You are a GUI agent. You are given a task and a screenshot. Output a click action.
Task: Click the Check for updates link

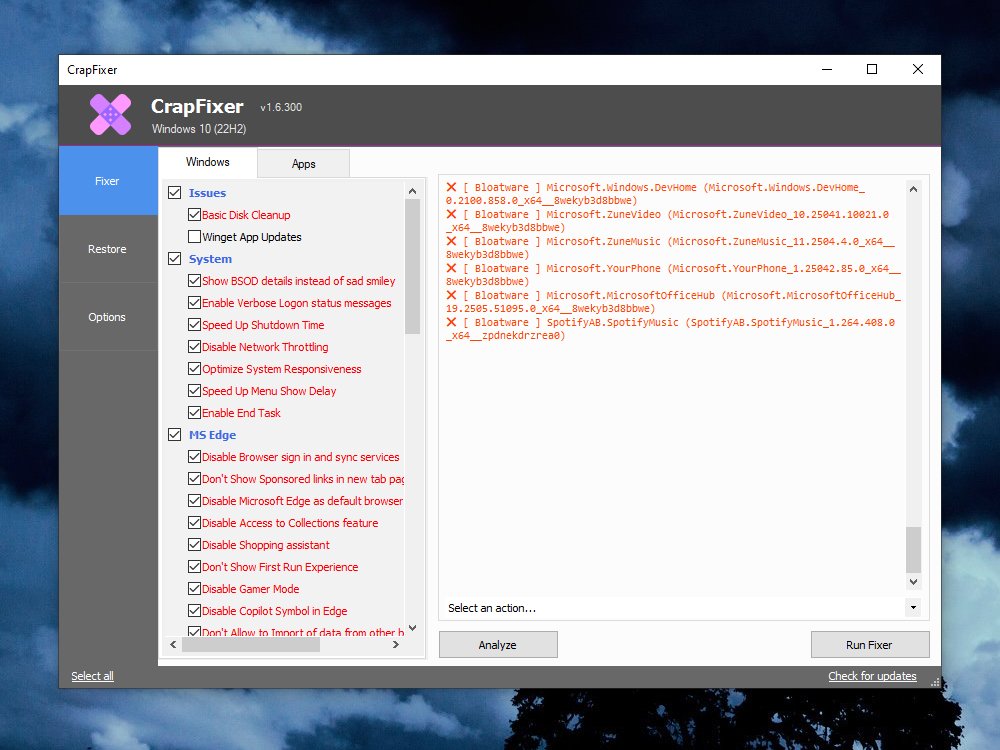(x=872, y=676)
